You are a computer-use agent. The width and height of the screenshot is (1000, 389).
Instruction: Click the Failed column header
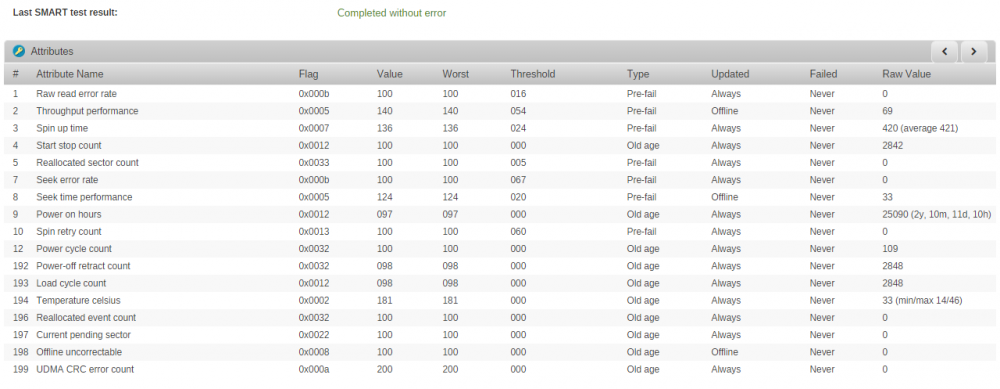coord(823,74)
